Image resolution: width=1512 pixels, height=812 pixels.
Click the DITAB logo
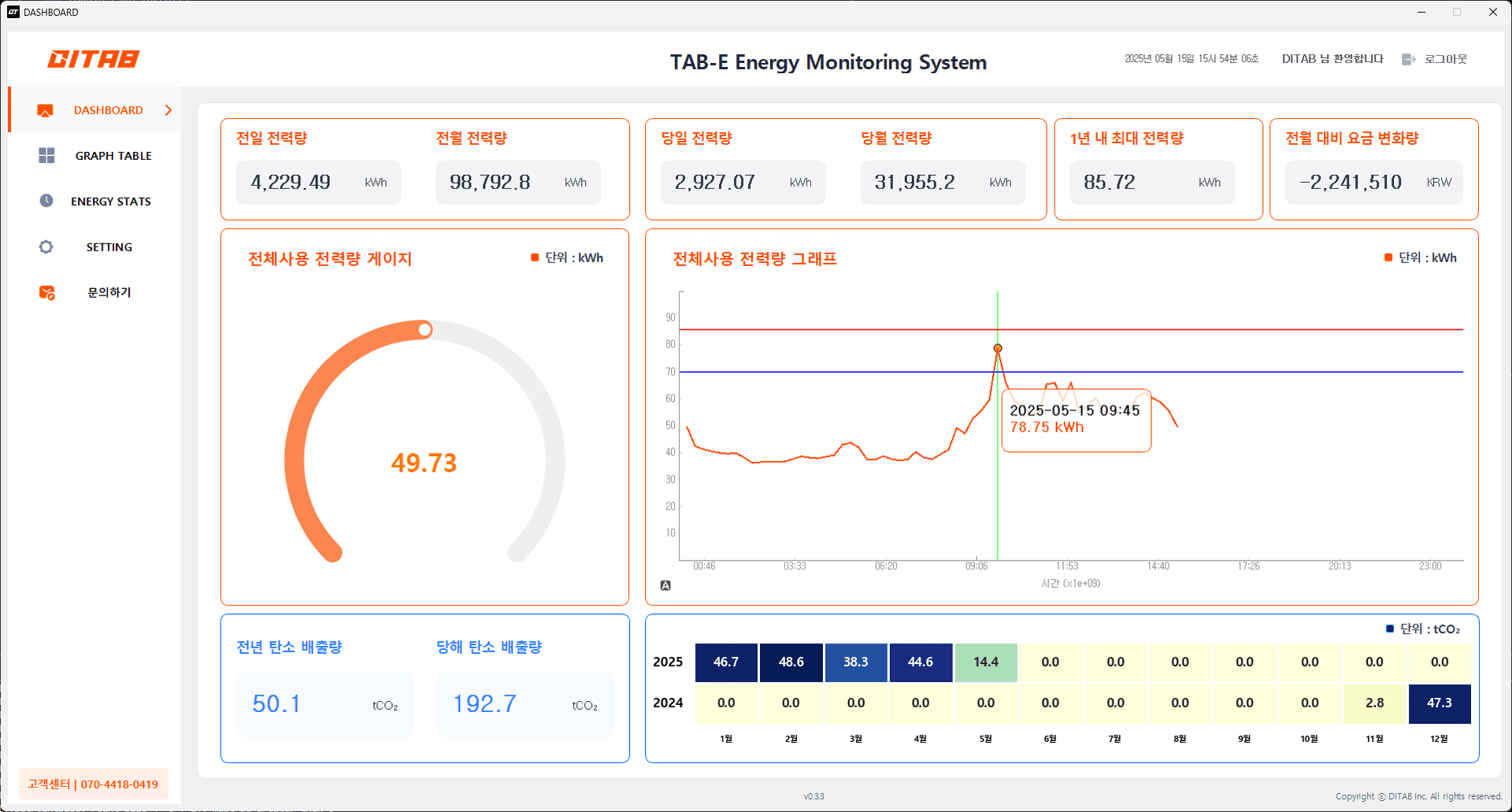[x=93, y=58]
